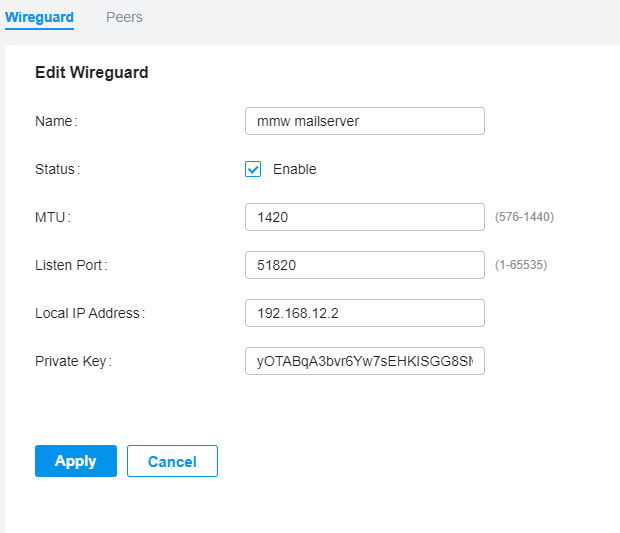Click the Listen Port label
This screenshot has width=620, height=533.
pyautogui.click(x=71, y=265)
